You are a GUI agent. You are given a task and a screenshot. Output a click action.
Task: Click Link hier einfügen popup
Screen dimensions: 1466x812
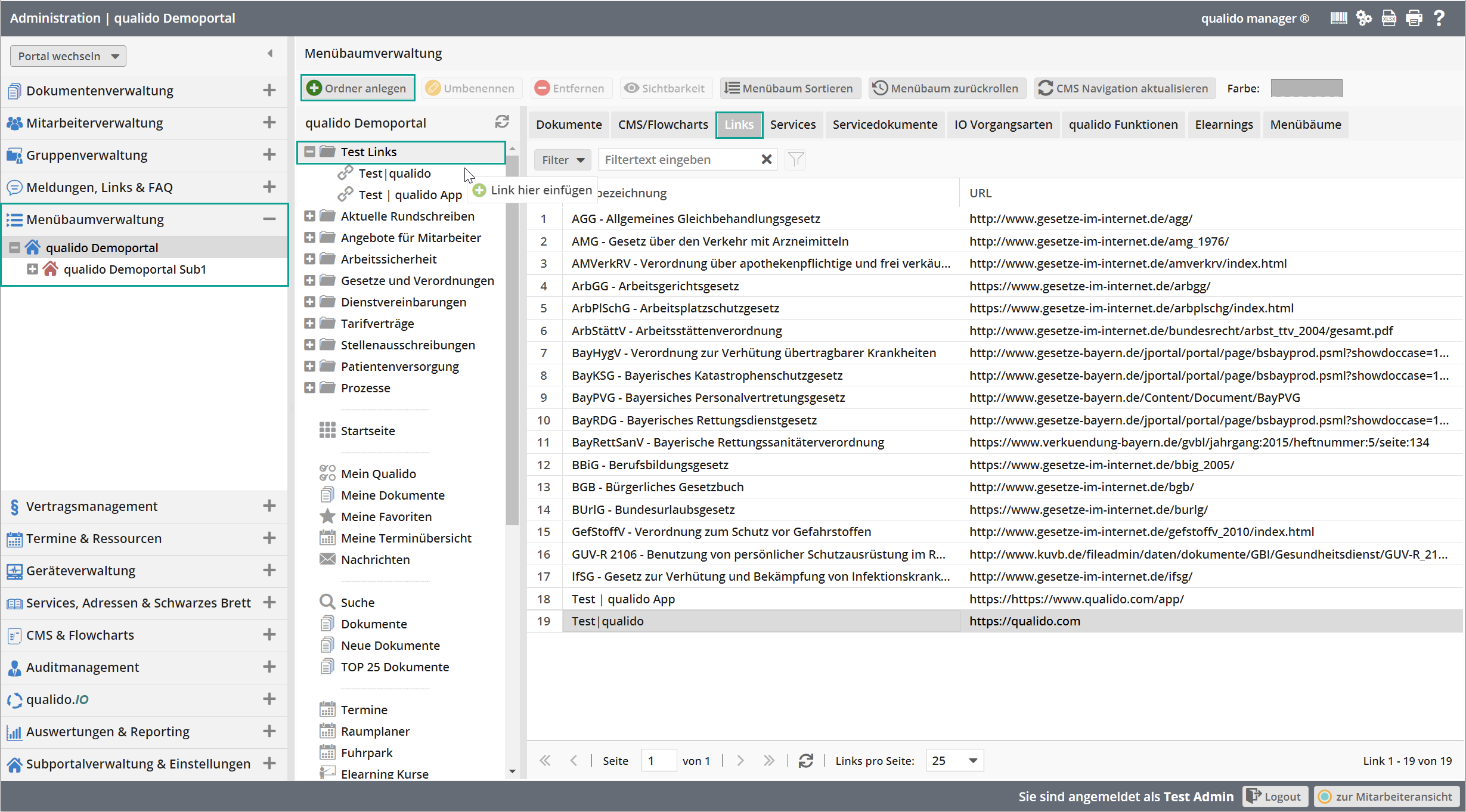pyautogui.click(x=532, y=190)
